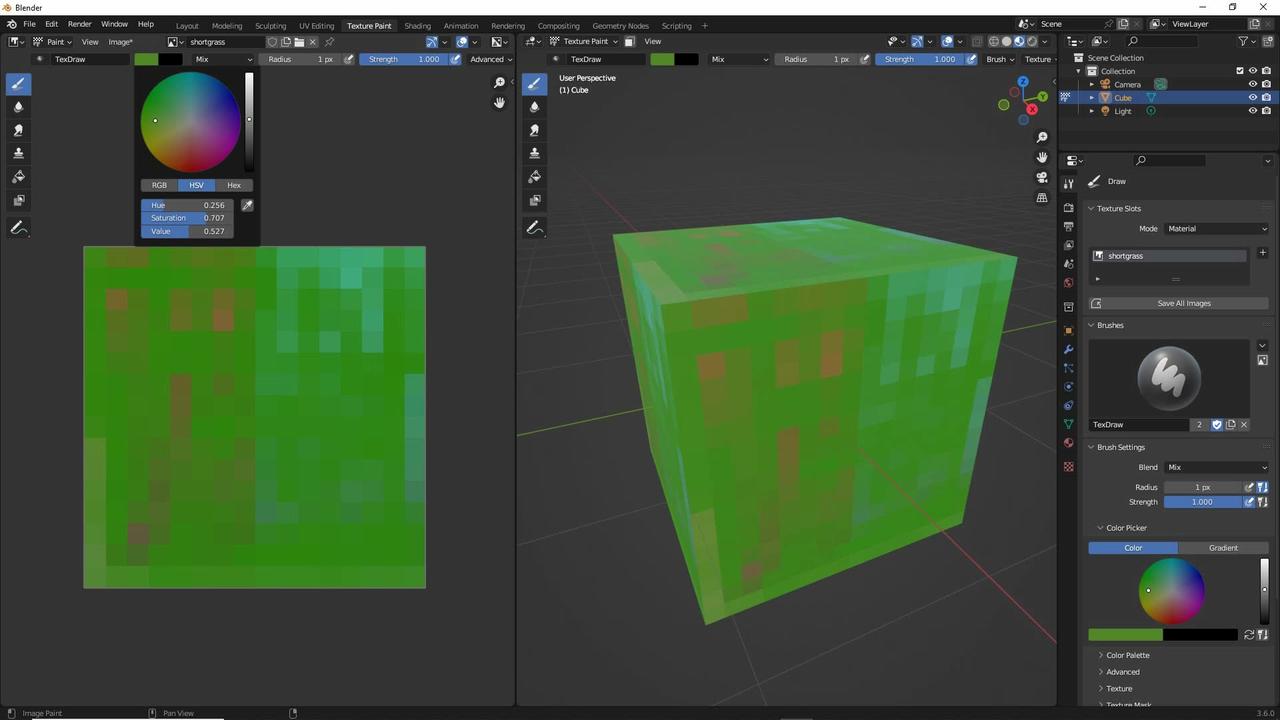Open the Blend mode dropdown in Brush Settings
Viewport: 1280px width, 720px height.
[1215, 467]
